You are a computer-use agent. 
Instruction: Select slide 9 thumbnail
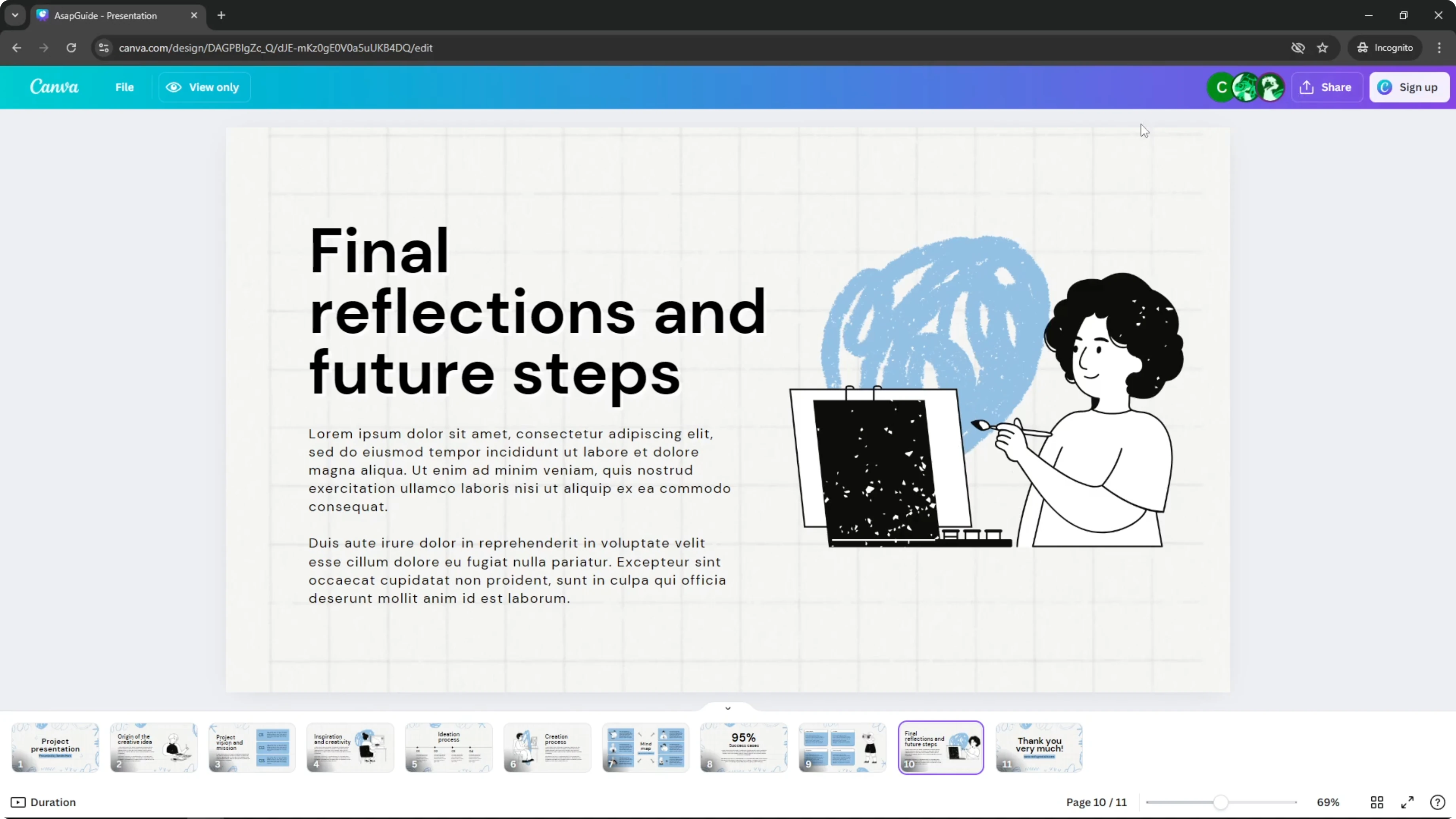(842, 747)
